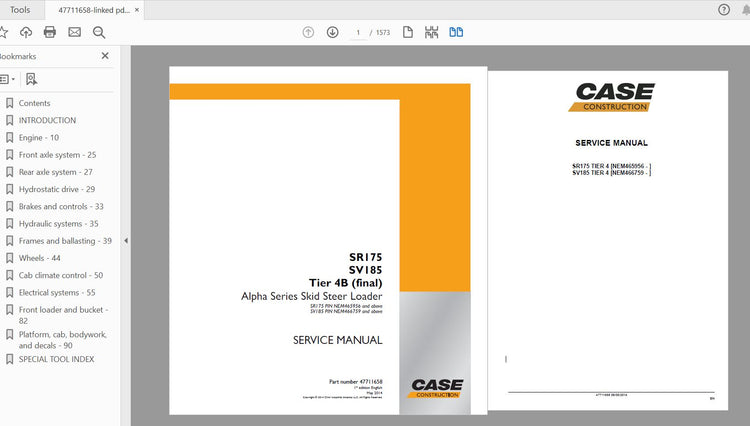
Task: Close the 47711658-linked pdf tab
Action: pos(137,10)
